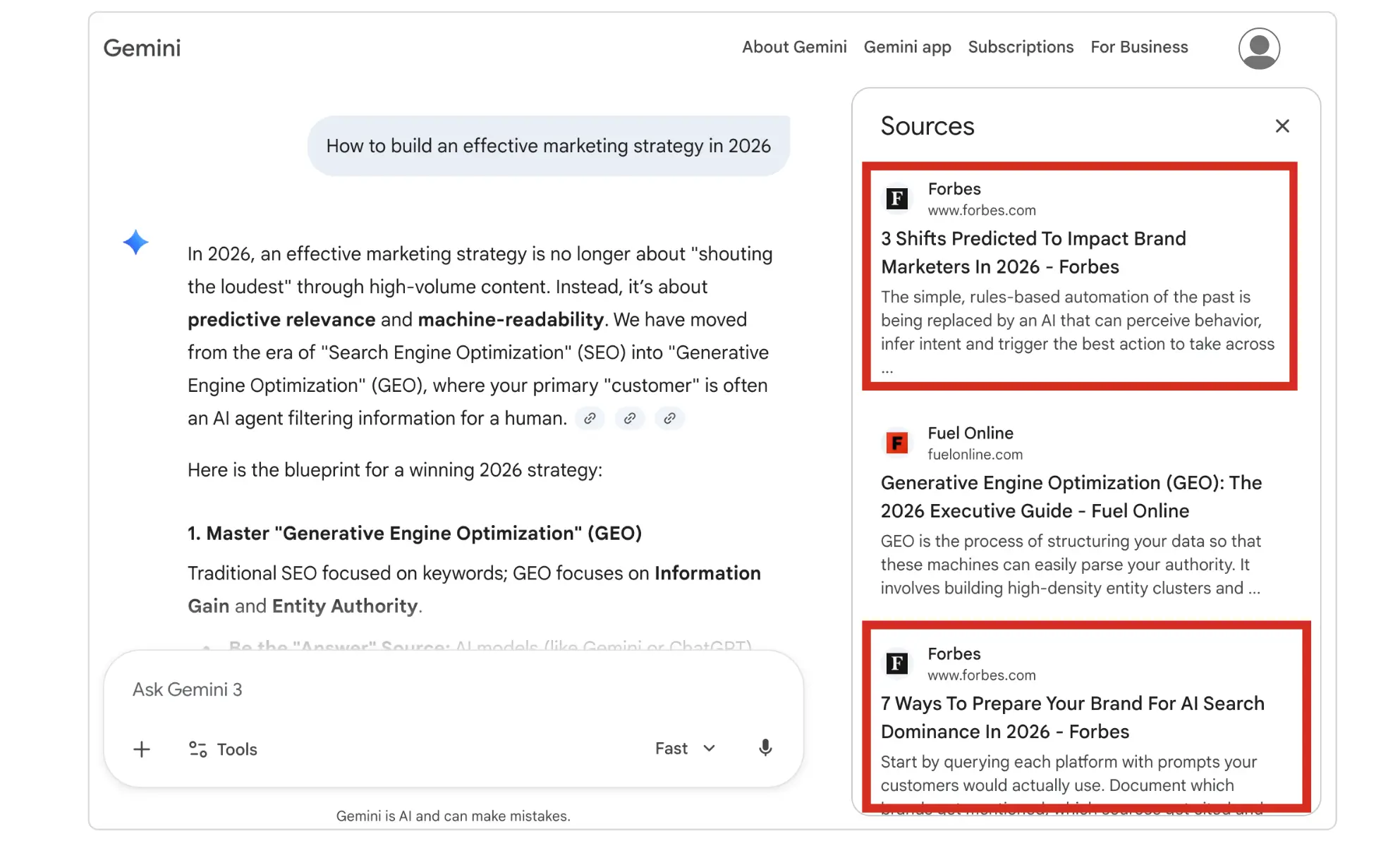
Task: Open the Tools menu in prompt box
Action: coord(223,749)
